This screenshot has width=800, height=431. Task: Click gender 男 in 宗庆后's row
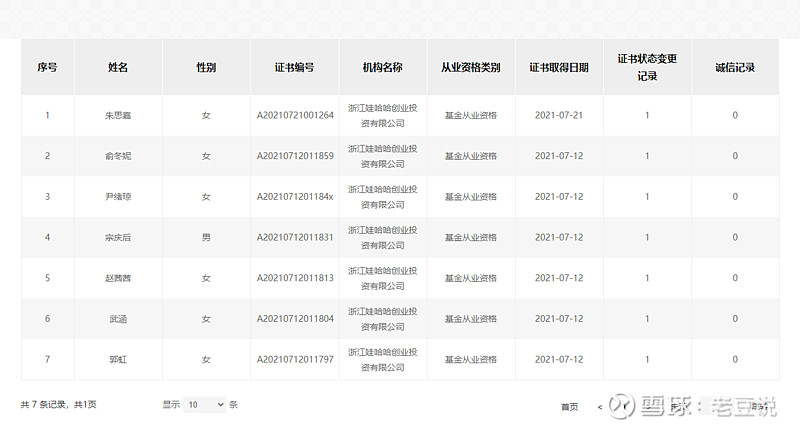[x=206, y=237]
